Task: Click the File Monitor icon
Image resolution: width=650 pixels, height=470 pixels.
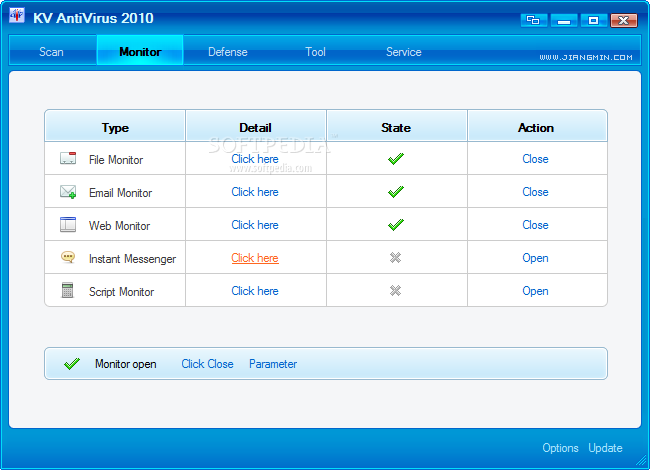Action: (68, 158)
